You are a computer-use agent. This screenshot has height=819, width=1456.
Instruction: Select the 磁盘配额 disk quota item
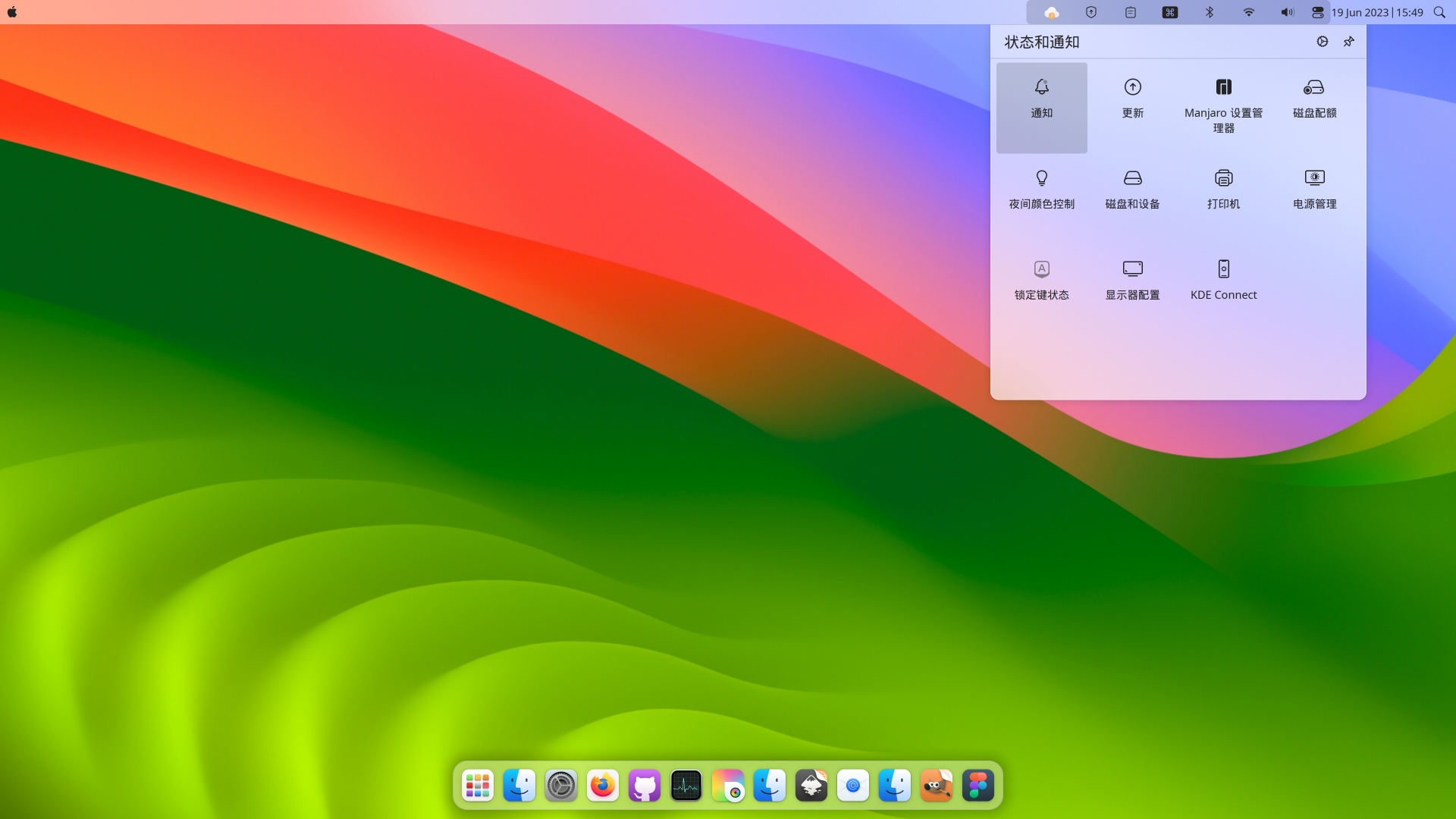1314,108
